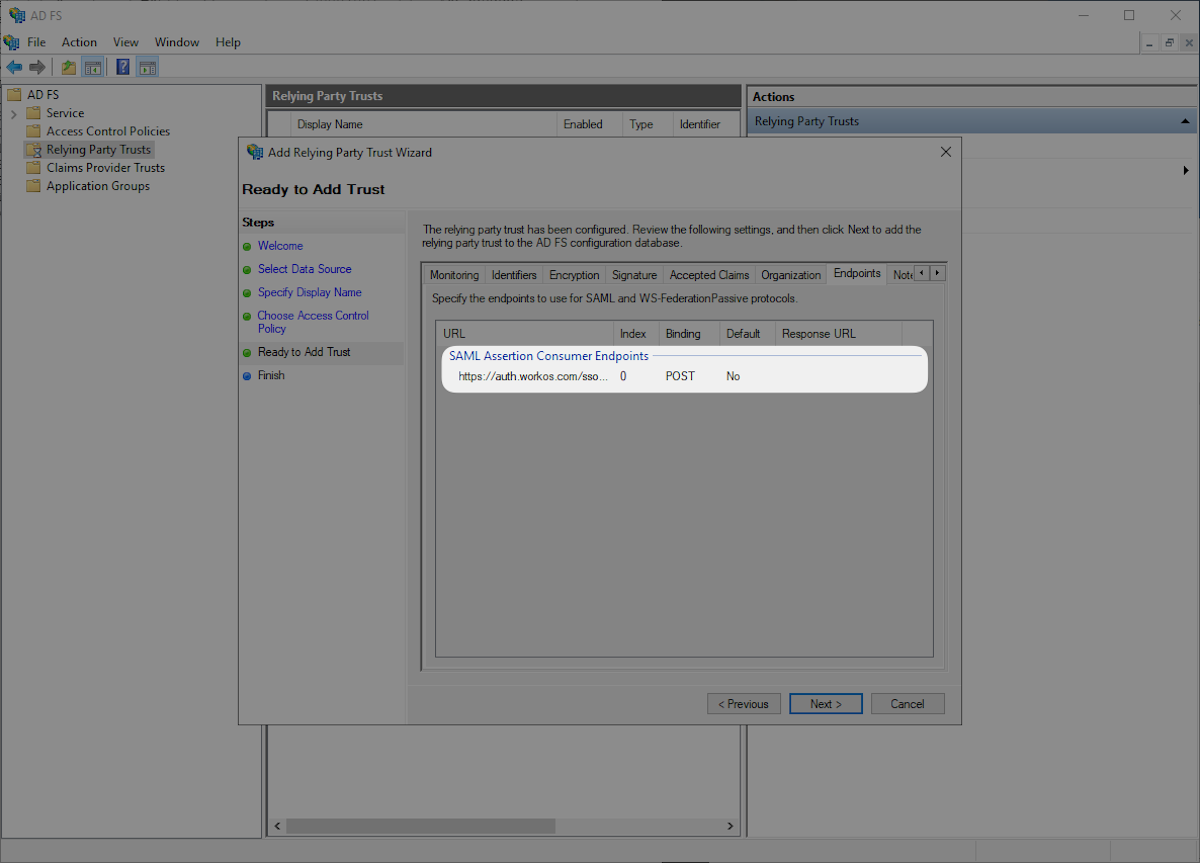Screen dimensions: 1200x863
Task: Click the Forward navigation arrow
Action: coord(38,66)
